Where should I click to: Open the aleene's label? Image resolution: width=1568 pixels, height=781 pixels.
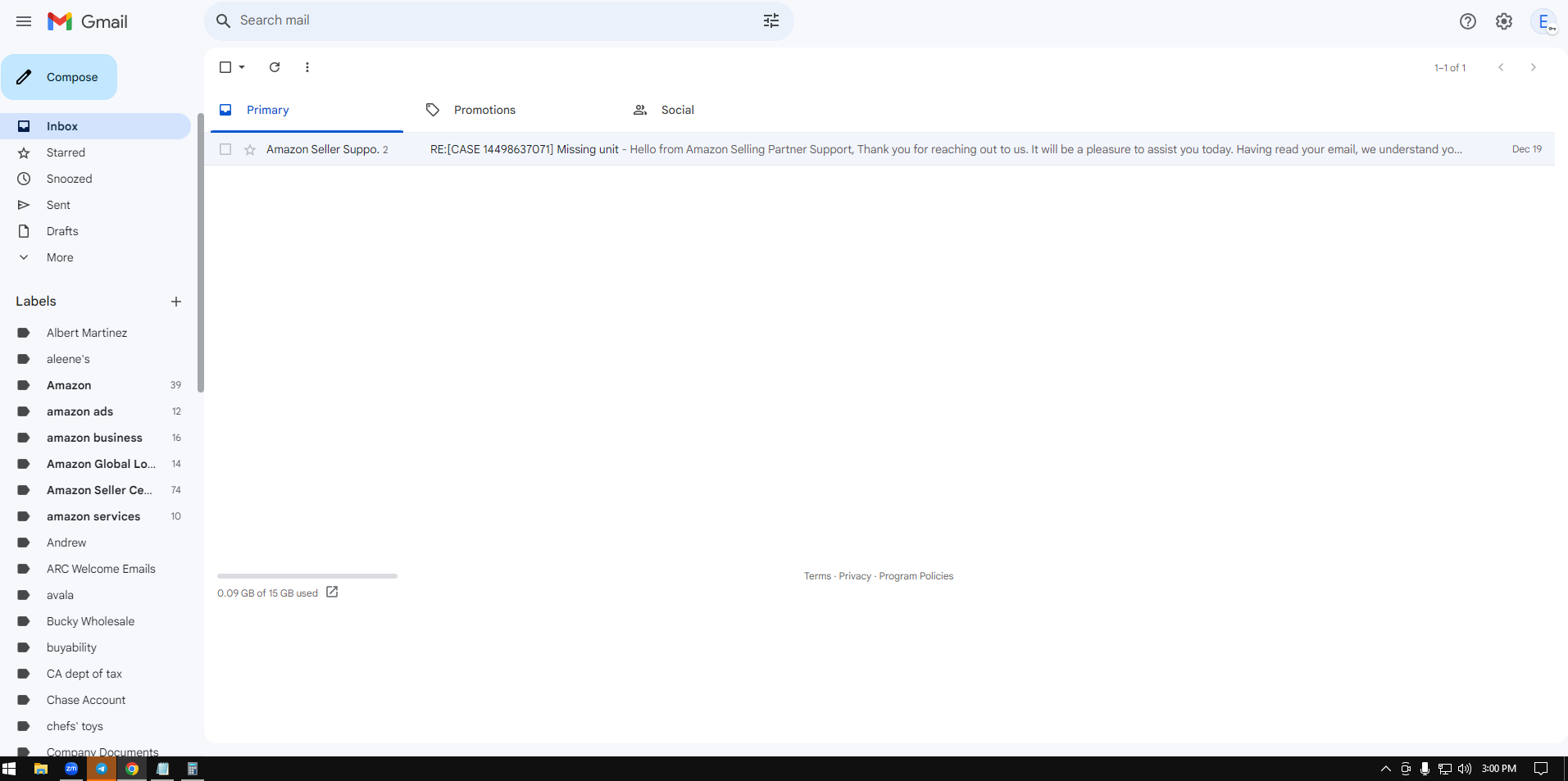point(95,359)
